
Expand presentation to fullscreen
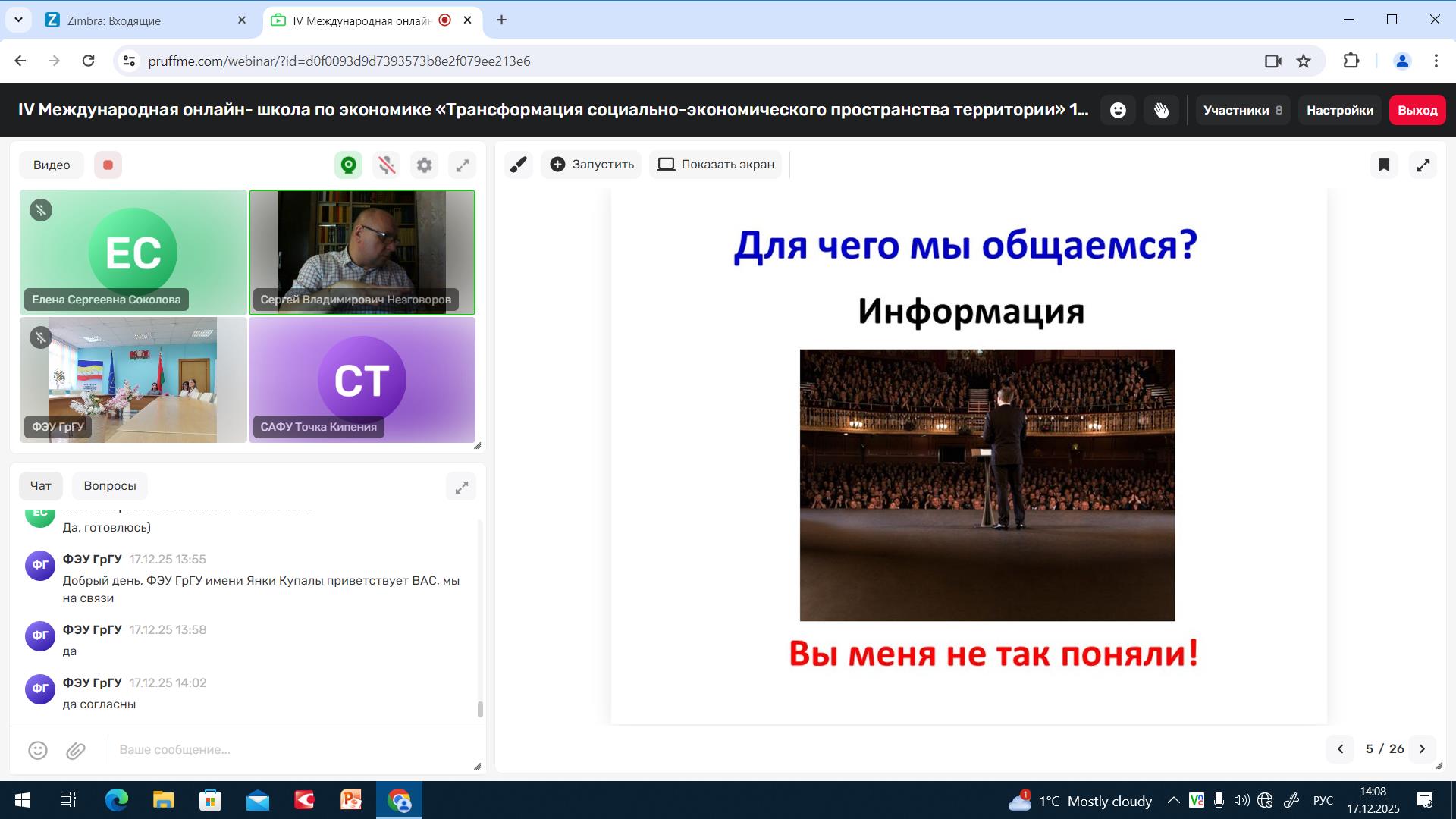[1423, 165]
